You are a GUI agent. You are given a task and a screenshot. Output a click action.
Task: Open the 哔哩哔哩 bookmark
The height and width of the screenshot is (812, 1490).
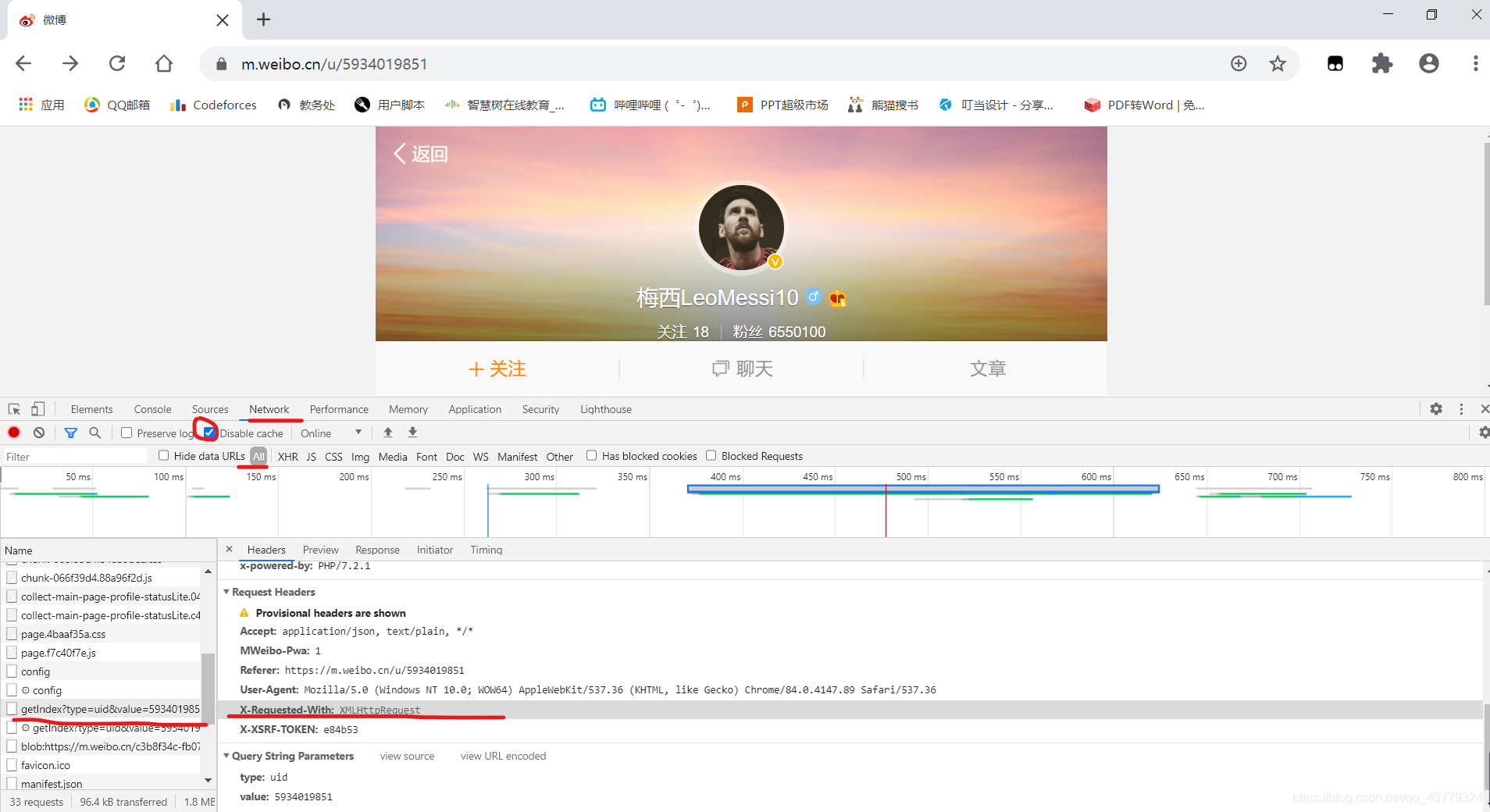pyautogui.click(x=650, y=105)
